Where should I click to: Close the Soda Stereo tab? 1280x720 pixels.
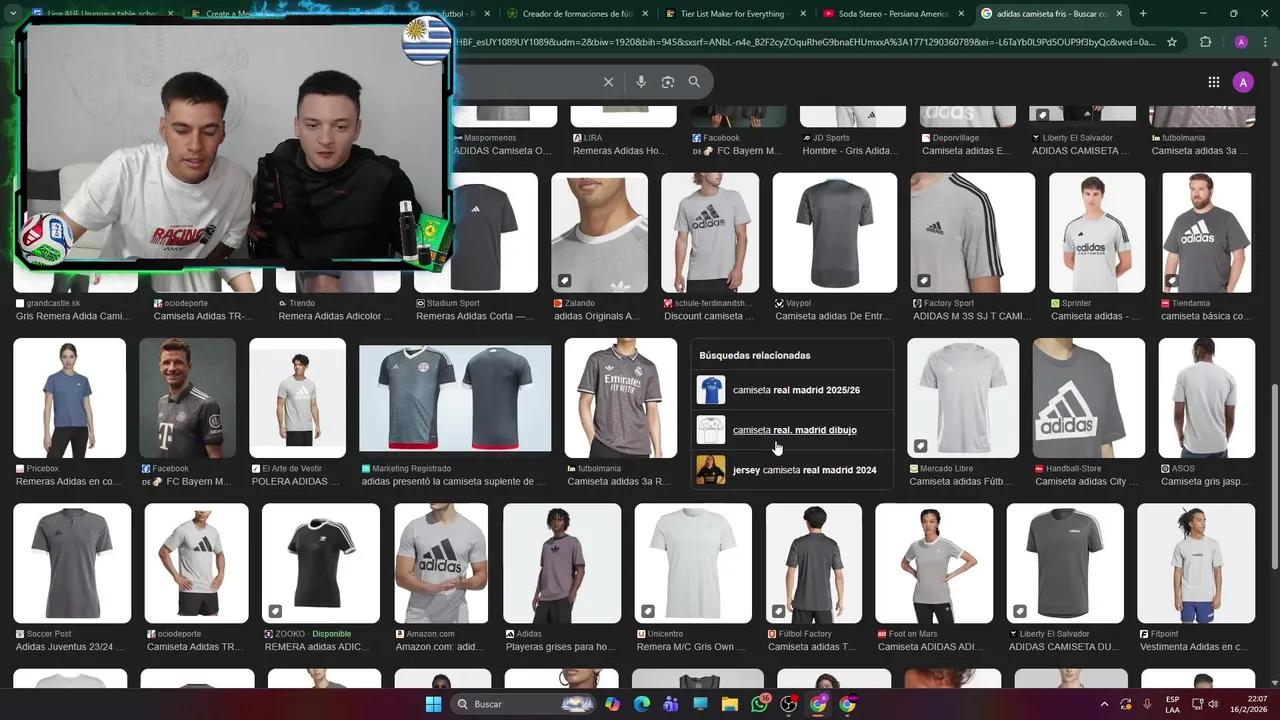pyautogui.click(x=962, y=14)
